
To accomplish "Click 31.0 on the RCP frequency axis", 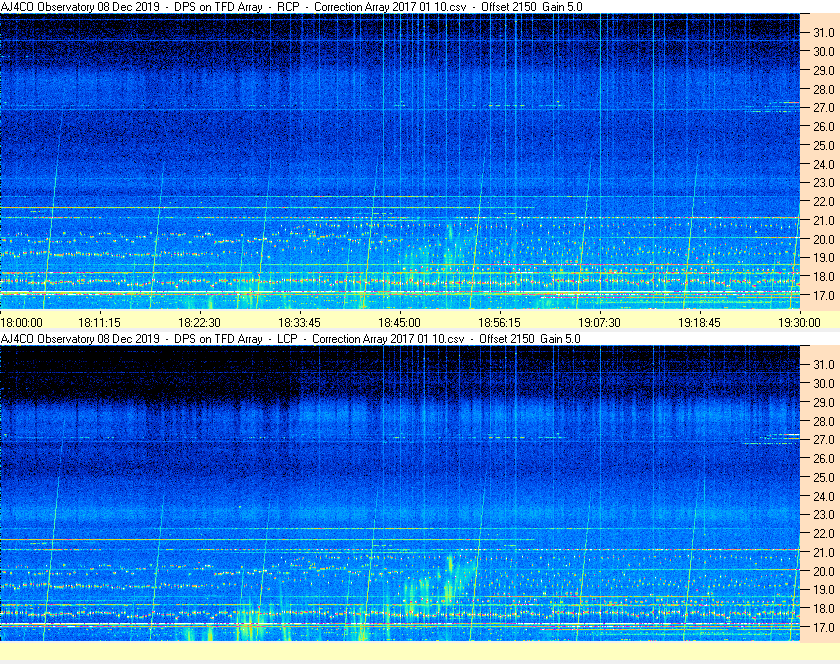I will click(x=824, y=33).
